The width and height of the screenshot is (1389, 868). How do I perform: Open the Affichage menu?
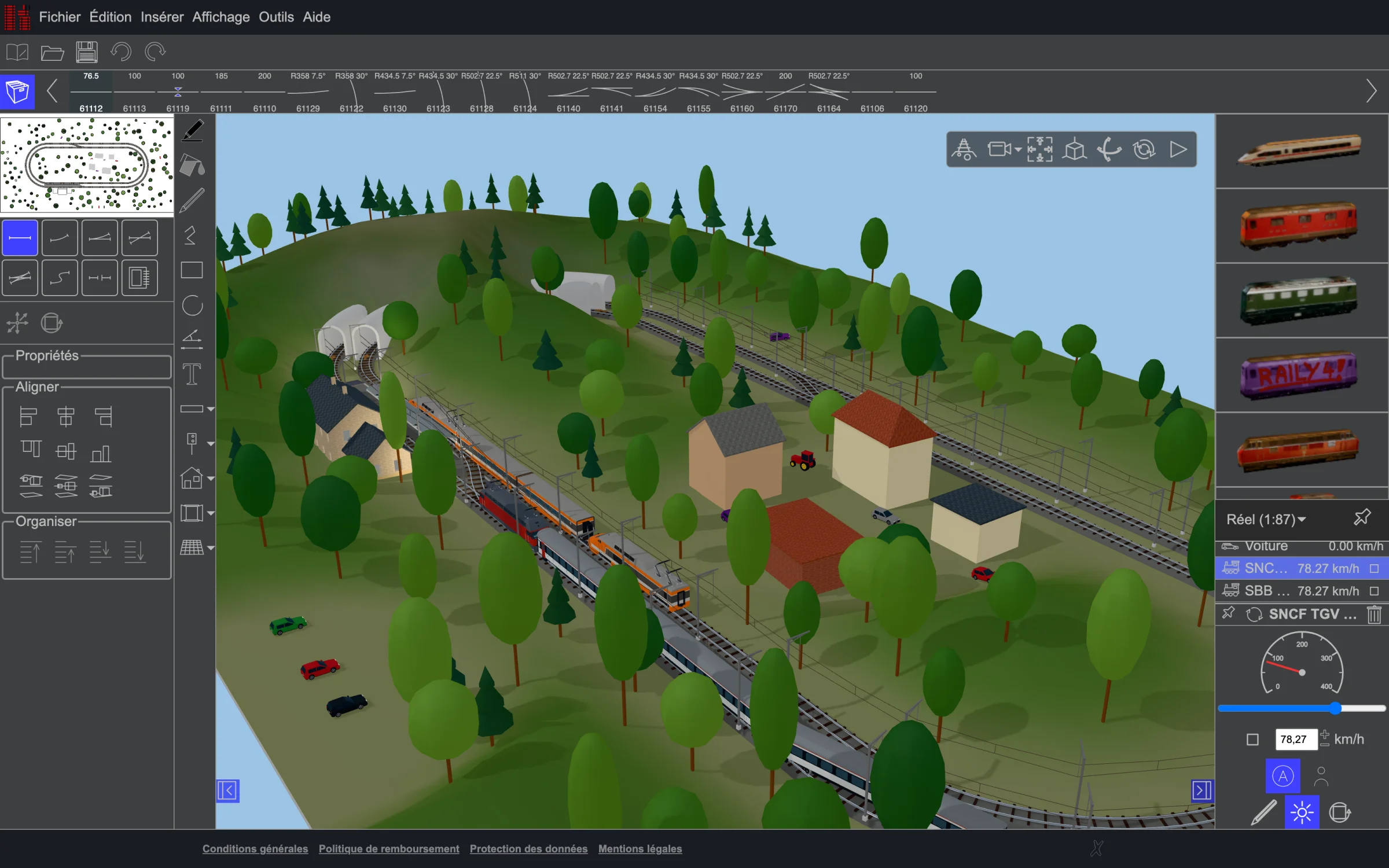coord(221,17)
